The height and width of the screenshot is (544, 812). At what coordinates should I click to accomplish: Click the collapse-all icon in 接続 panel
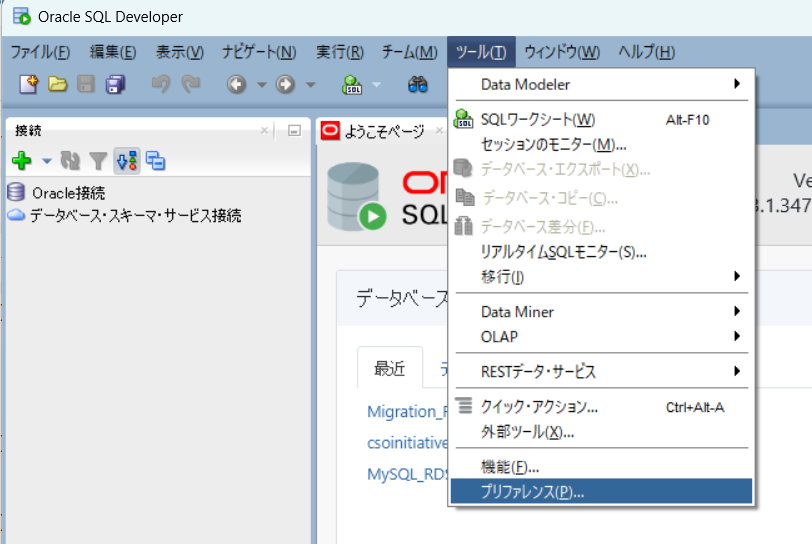155,161
